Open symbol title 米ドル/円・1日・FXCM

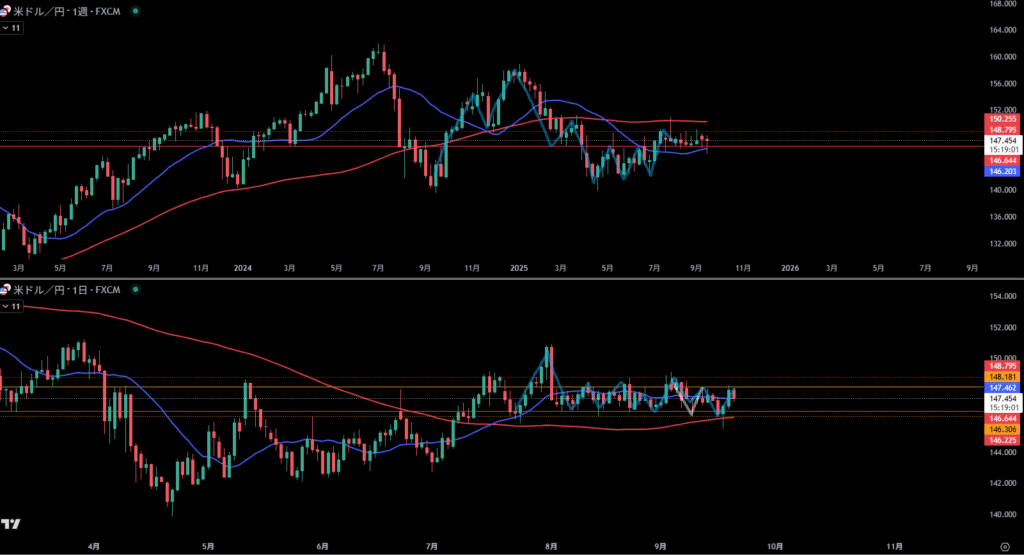coord(68,289)
